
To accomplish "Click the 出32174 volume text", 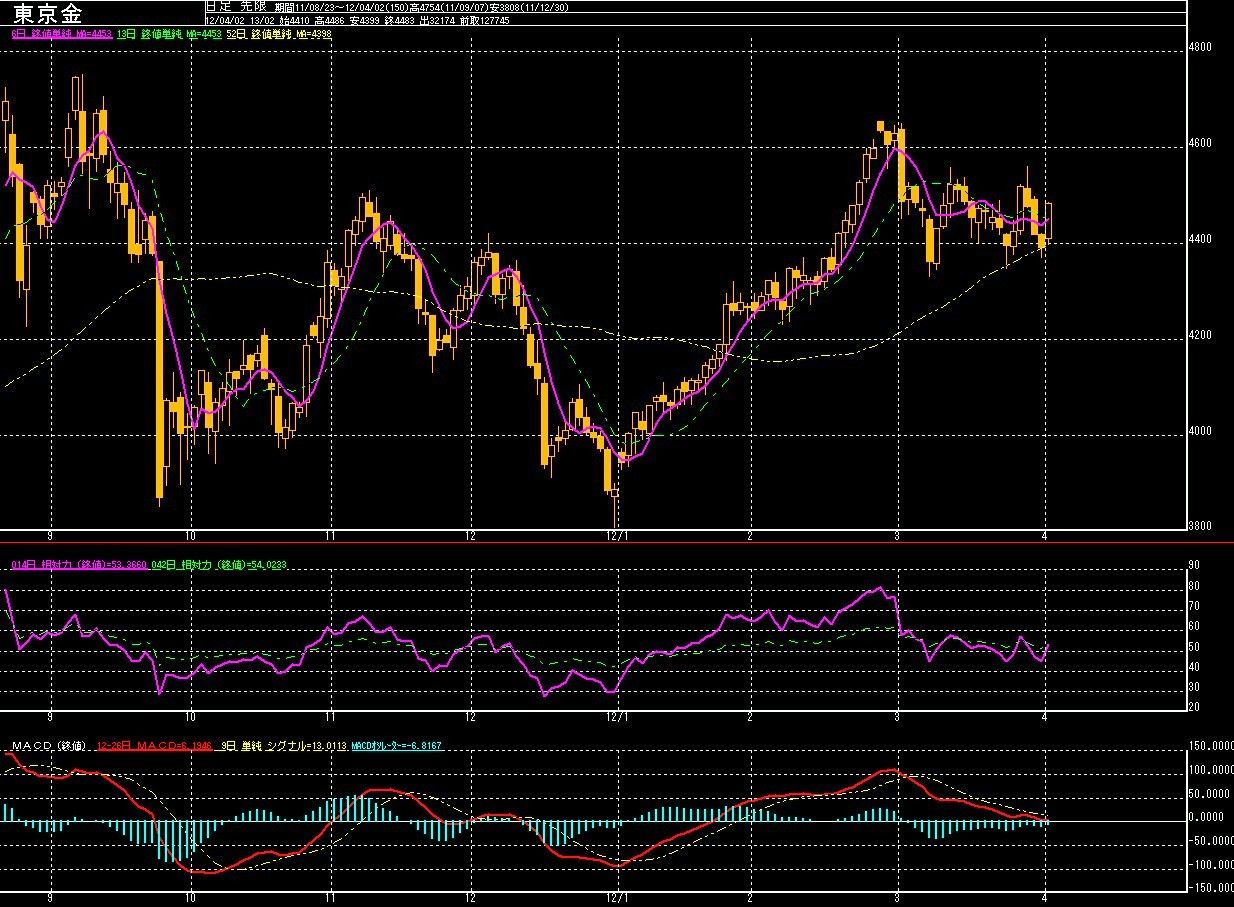I will coord(437,20).
